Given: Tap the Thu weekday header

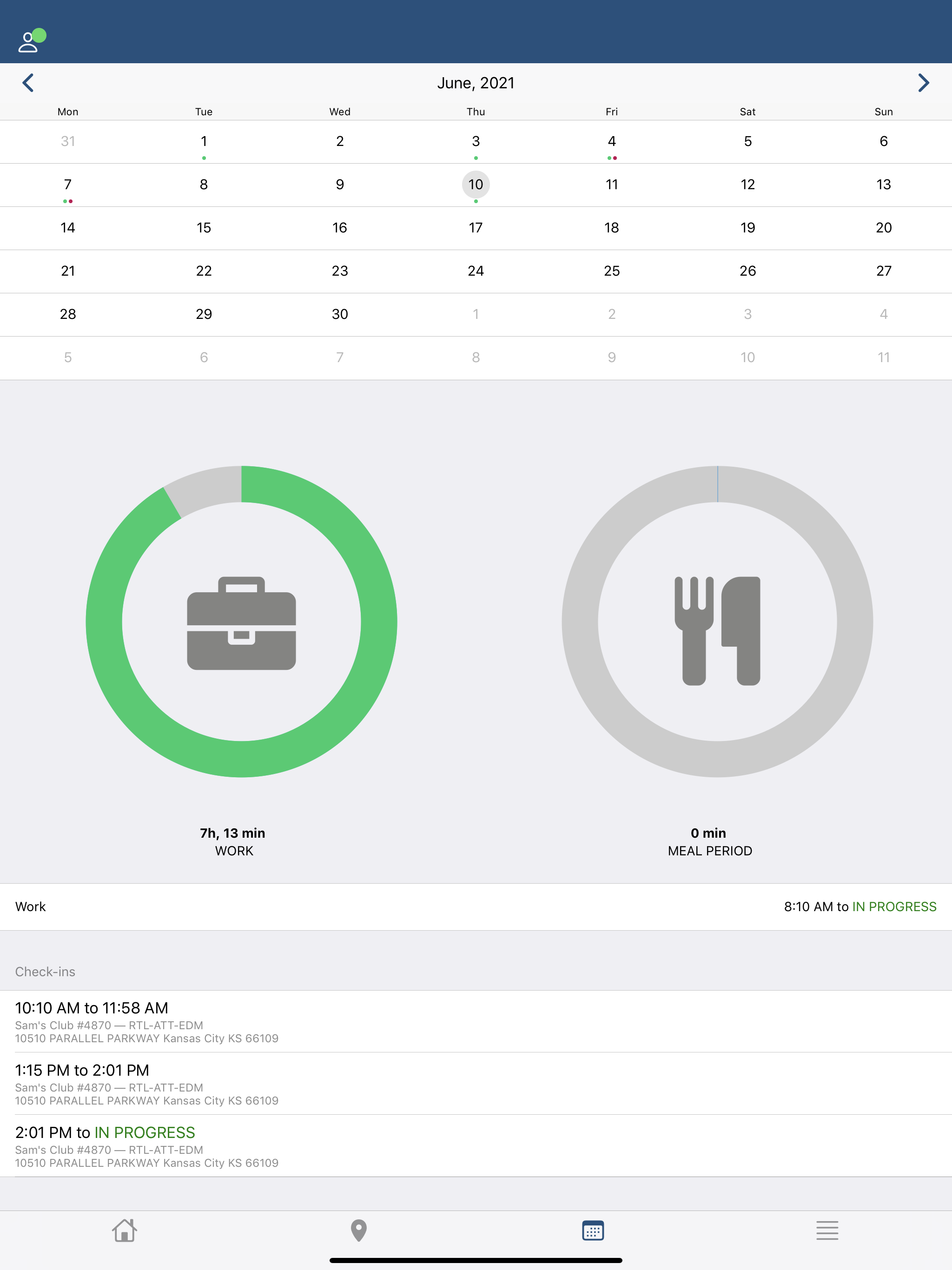Looking at the screenshot, I should click(476, 112).
